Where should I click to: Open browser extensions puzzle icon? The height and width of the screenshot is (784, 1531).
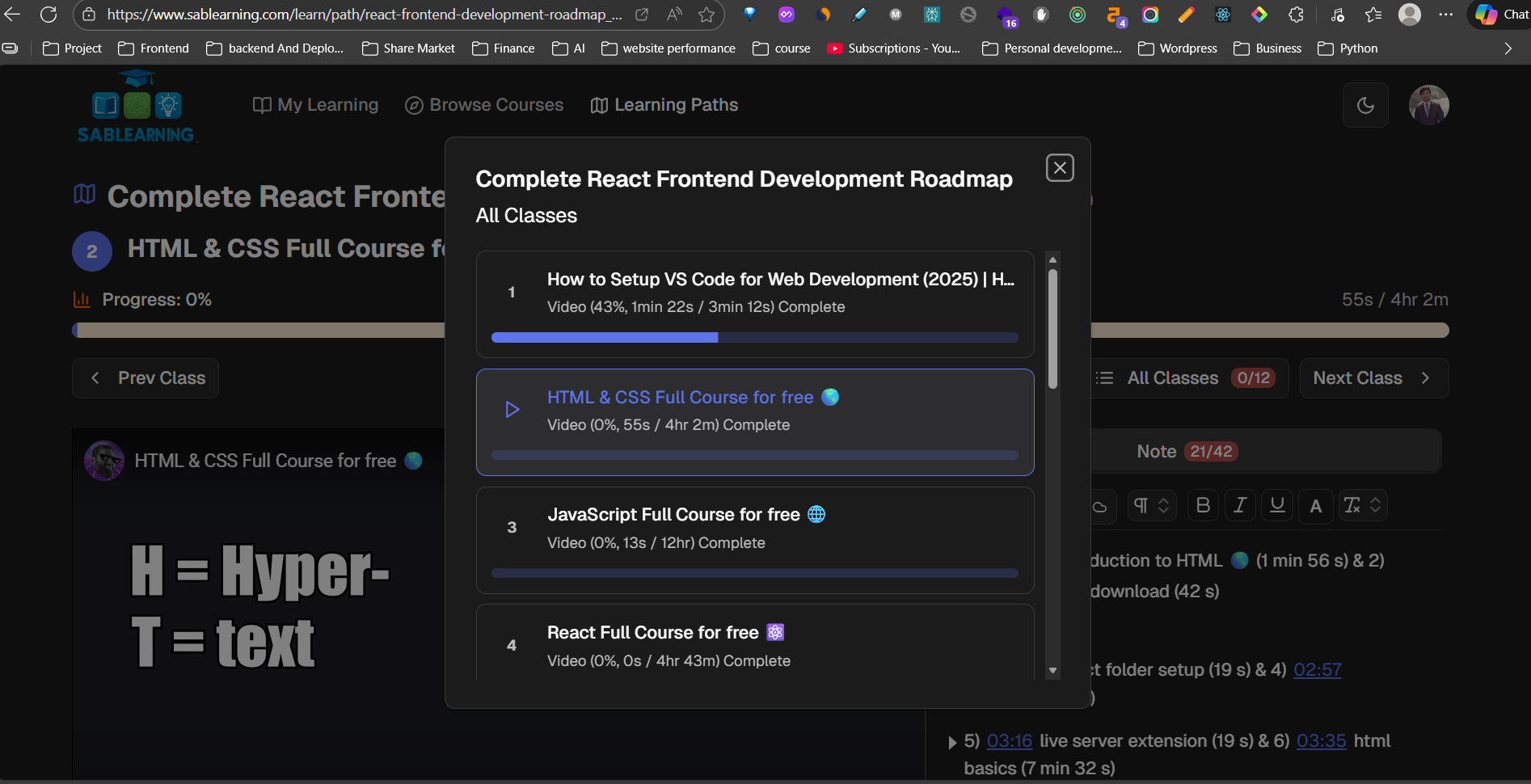1296,15
